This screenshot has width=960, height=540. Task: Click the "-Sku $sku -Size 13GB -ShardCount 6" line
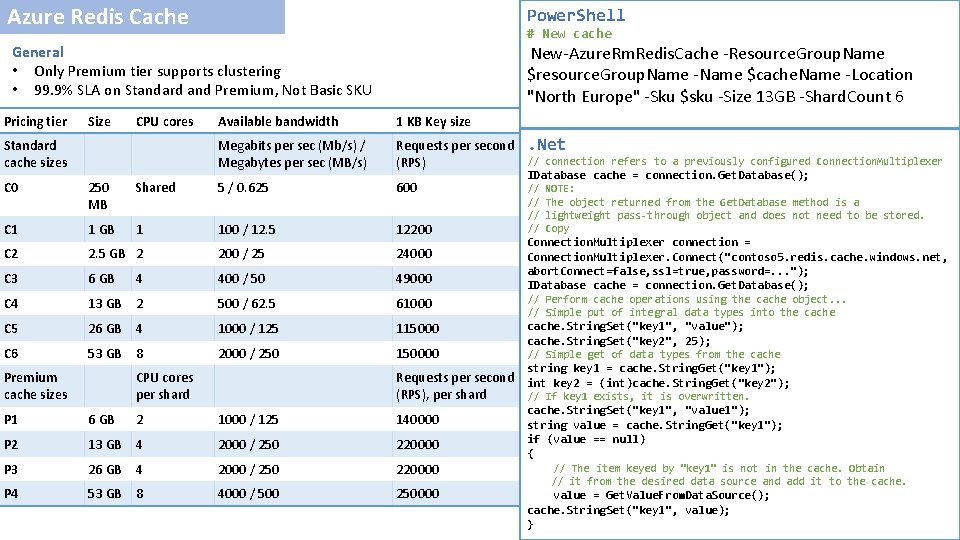point(774,97)
